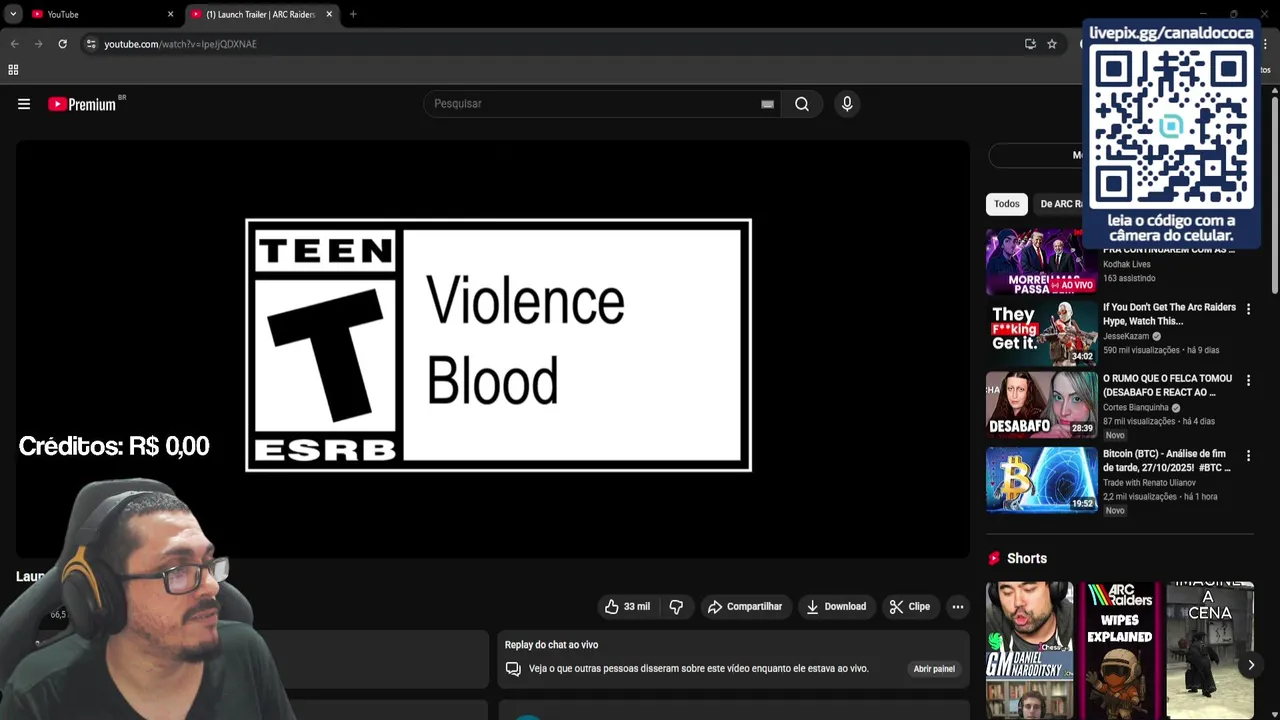This screenshot has width=1280, height=720.
Task: Click the install app icon in address bar
Action: [x=1030, y=44]
